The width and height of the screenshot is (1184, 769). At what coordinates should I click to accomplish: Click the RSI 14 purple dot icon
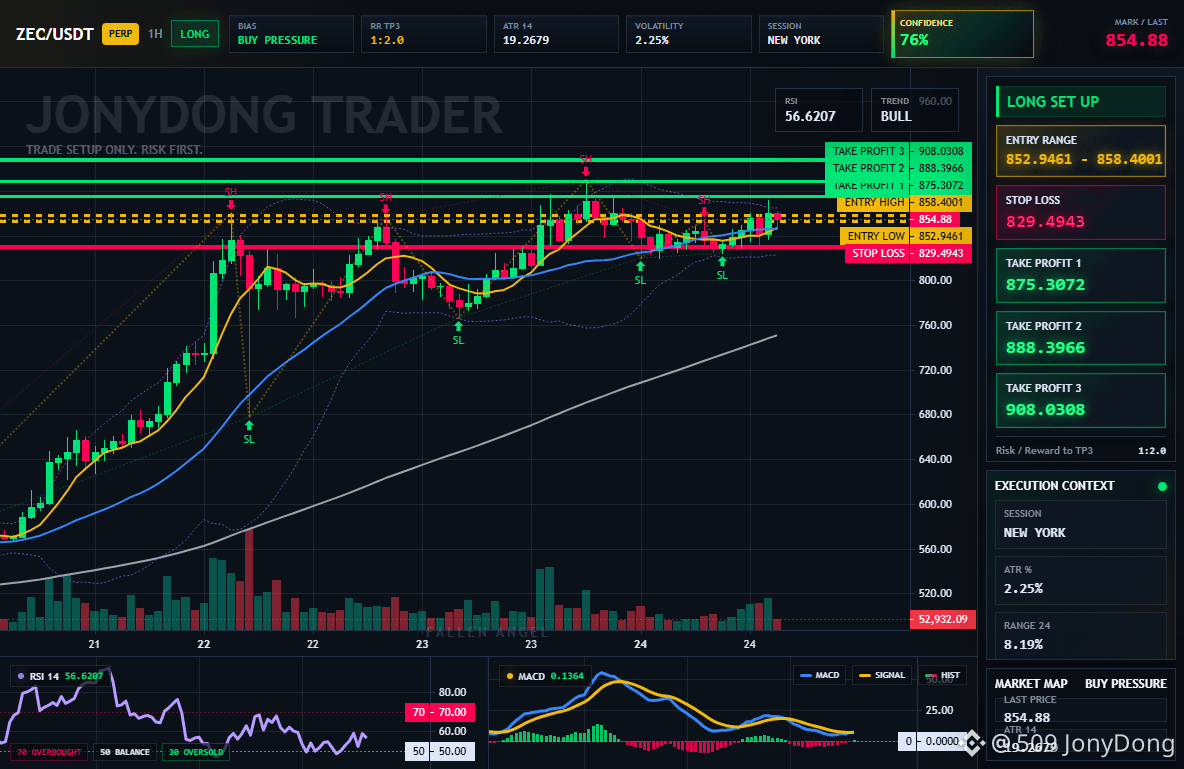20,676
